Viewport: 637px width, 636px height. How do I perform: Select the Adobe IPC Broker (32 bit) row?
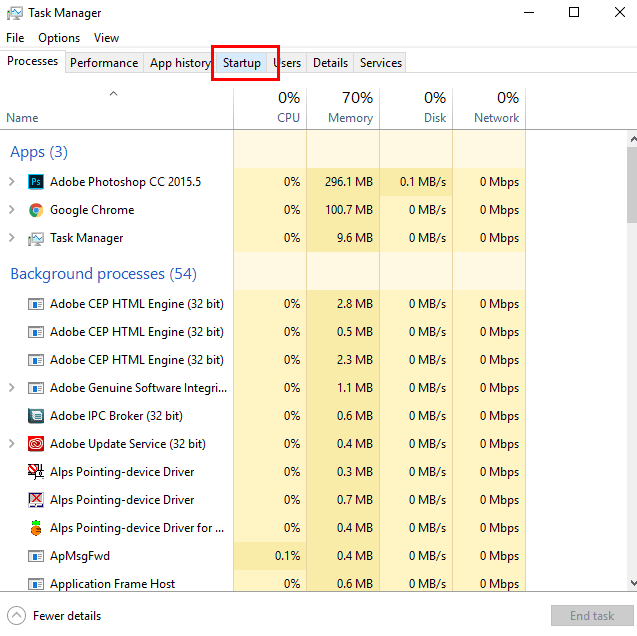click(x=262, y=416)
